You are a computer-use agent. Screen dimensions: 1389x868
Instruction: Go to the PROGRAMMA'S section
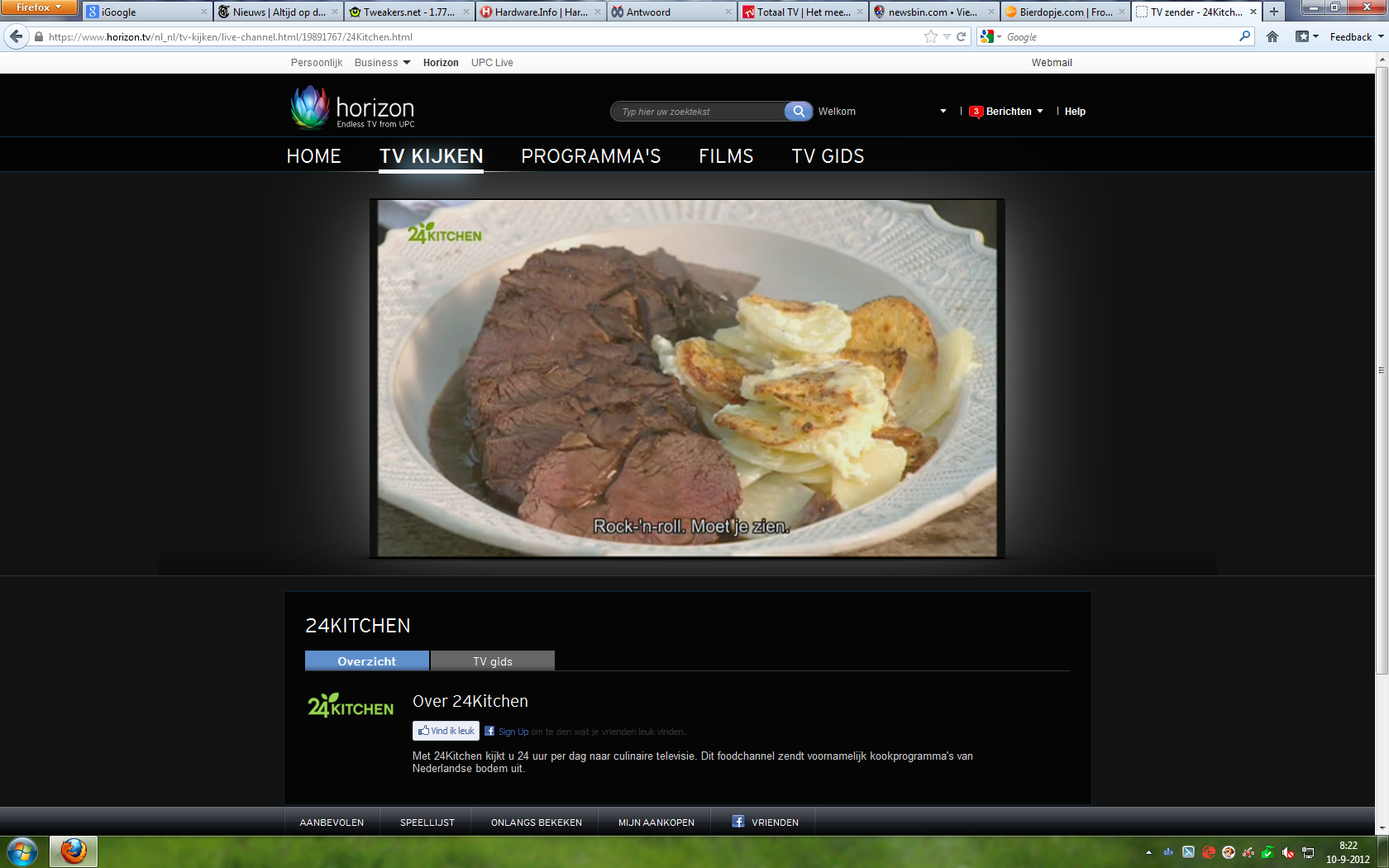coord(590,156)
